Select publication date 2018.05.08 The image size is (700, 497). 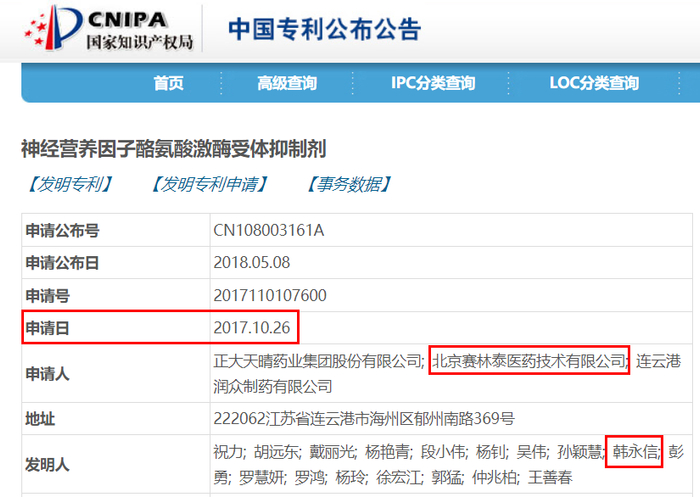(252, 263)
